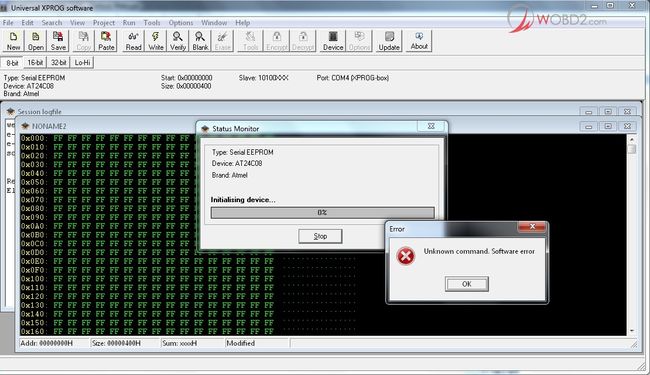
Task: Click the hex editor vertical scrollbar thumb
Action: 632,148
